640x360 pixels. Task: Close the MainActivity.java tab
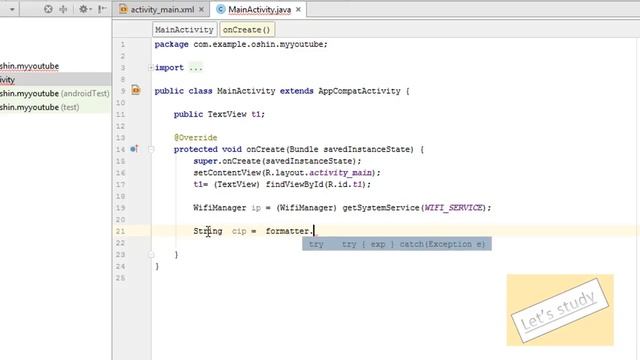[298, 9]
